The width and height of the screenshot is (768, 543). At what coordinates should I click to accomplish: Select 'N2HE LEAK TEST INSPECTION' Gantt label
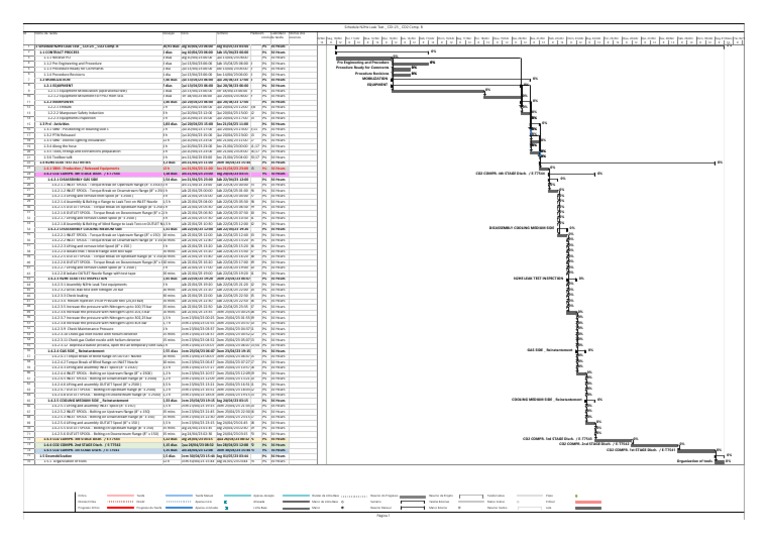pyautogui.click(x=538, y=278)
